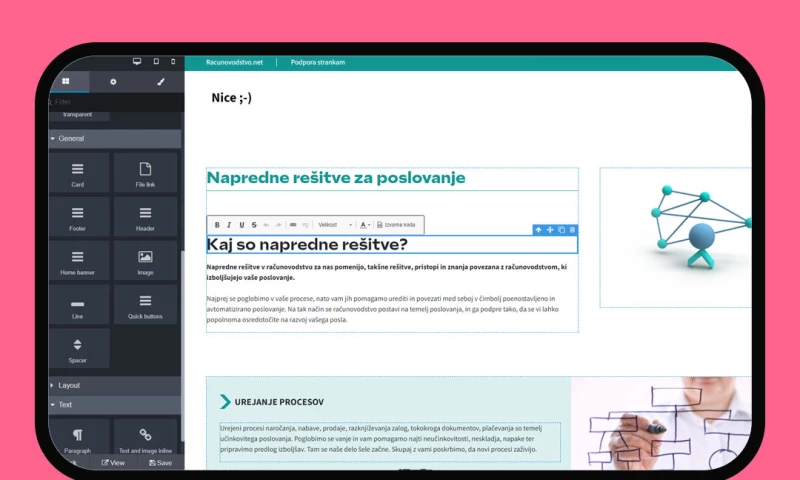Expand the Layout section

pos(68,385)
